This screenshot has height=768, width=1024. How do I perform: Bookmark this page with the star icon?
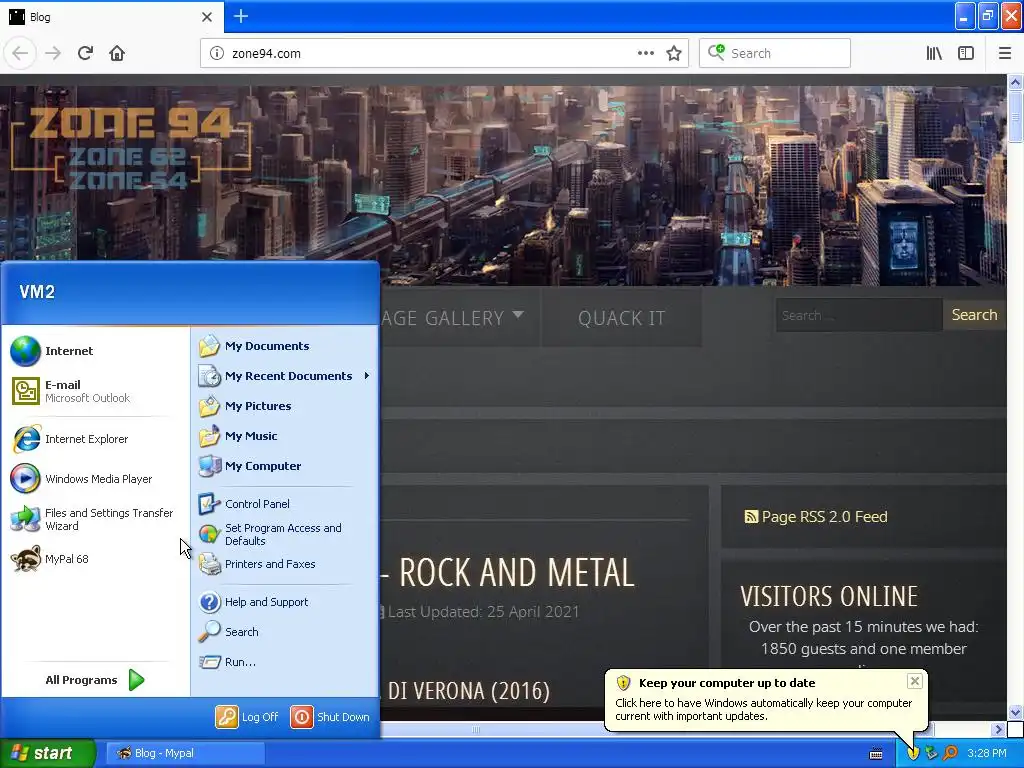click(674, 54)
